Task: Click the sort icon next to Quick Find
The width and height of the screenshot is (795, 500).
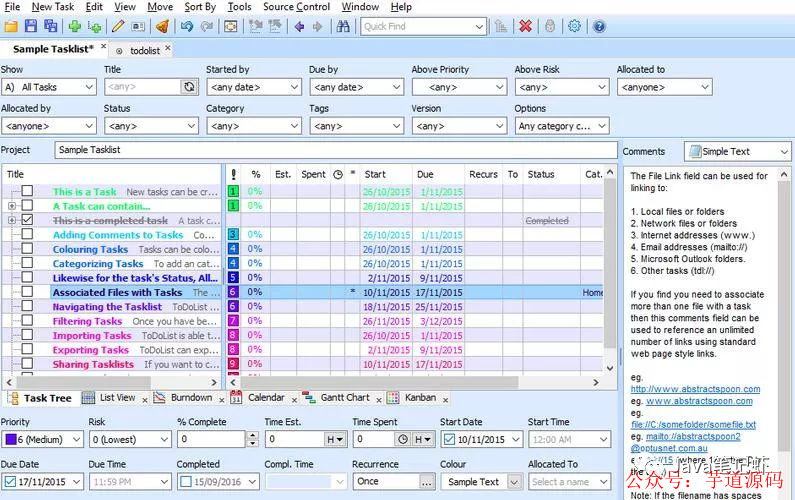Action: 500,26
